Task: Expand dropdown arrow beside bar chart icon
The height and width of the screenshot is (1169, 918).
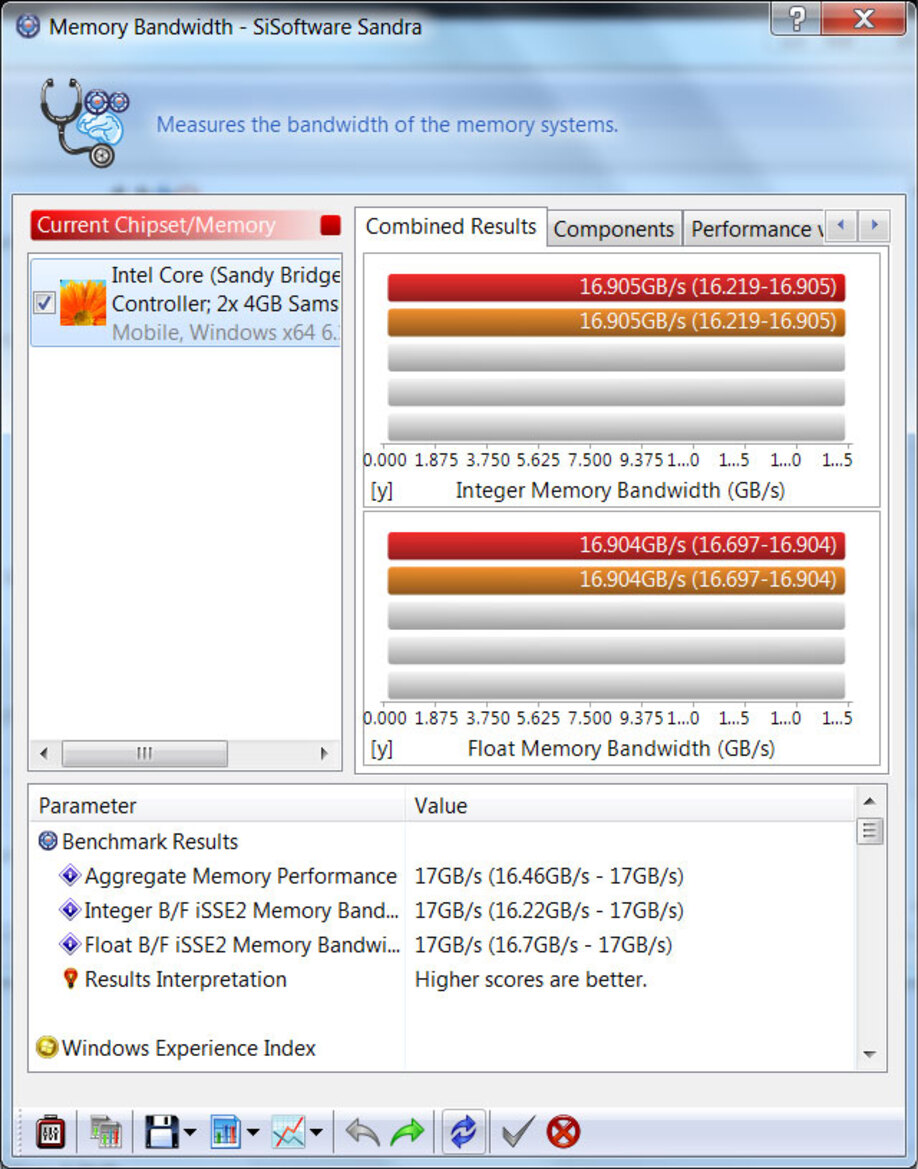Action: (x=253, y=1132)
